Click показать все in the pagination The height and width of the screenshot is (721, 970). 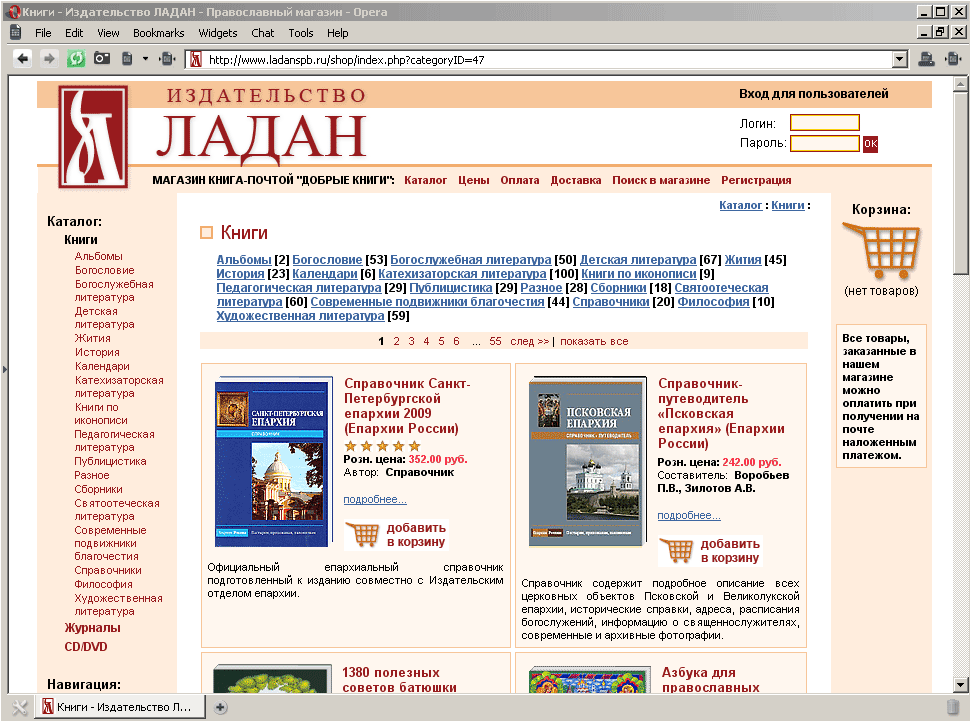click(x=594, y=341)
